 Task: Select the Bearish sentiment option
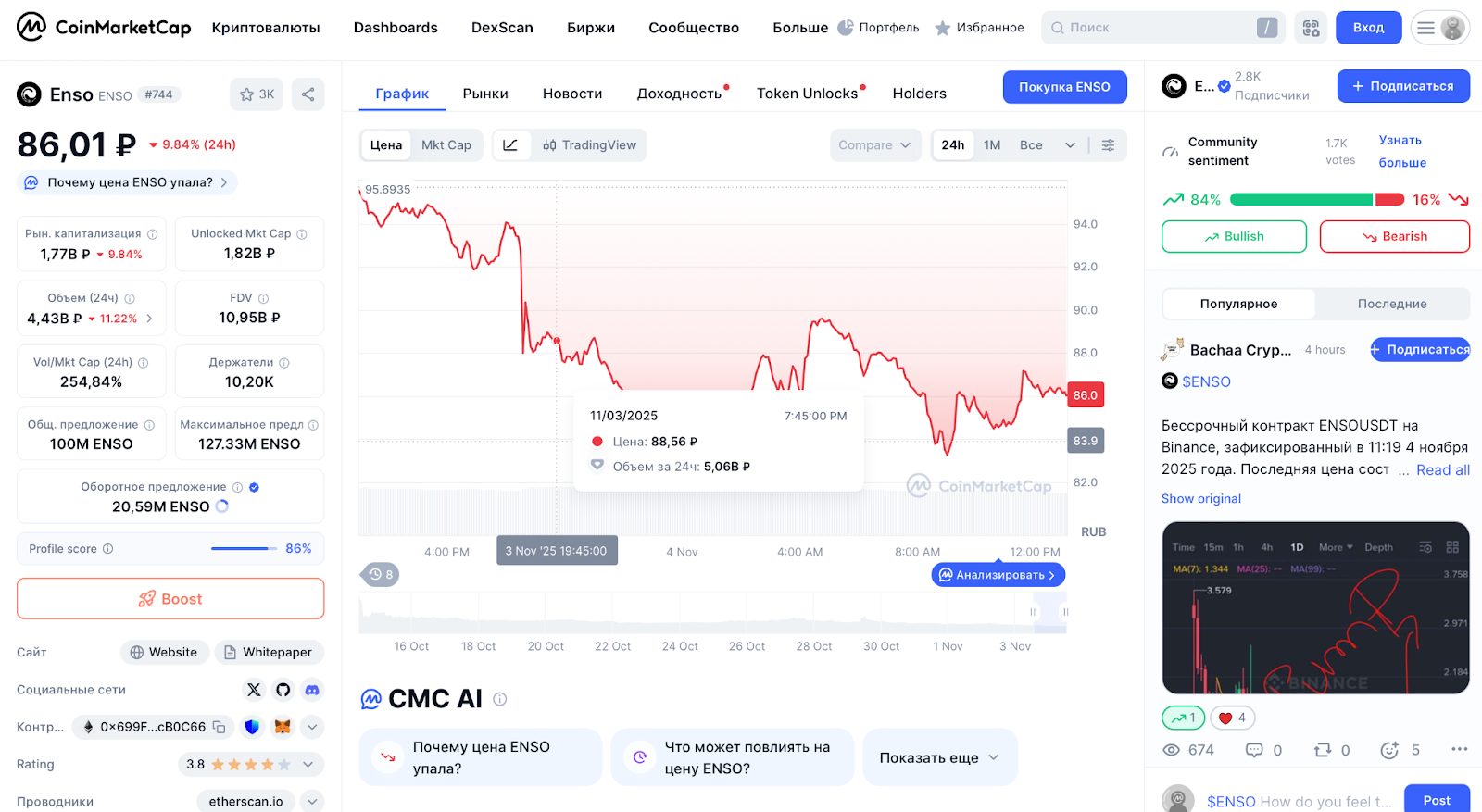[1394, 236]
